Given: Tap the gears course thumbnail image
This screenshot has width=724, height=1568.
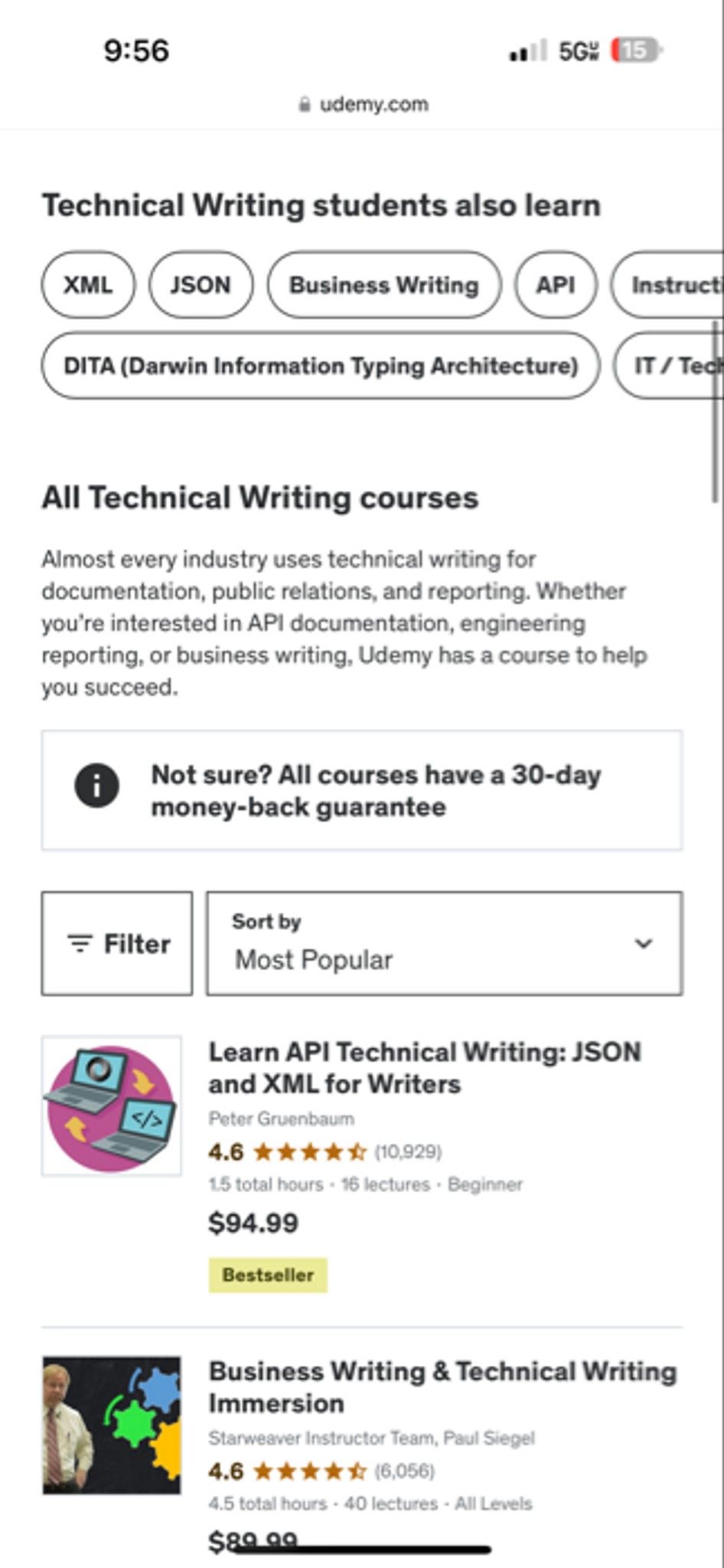Looking at the screenshot, I should point(112,1425).
